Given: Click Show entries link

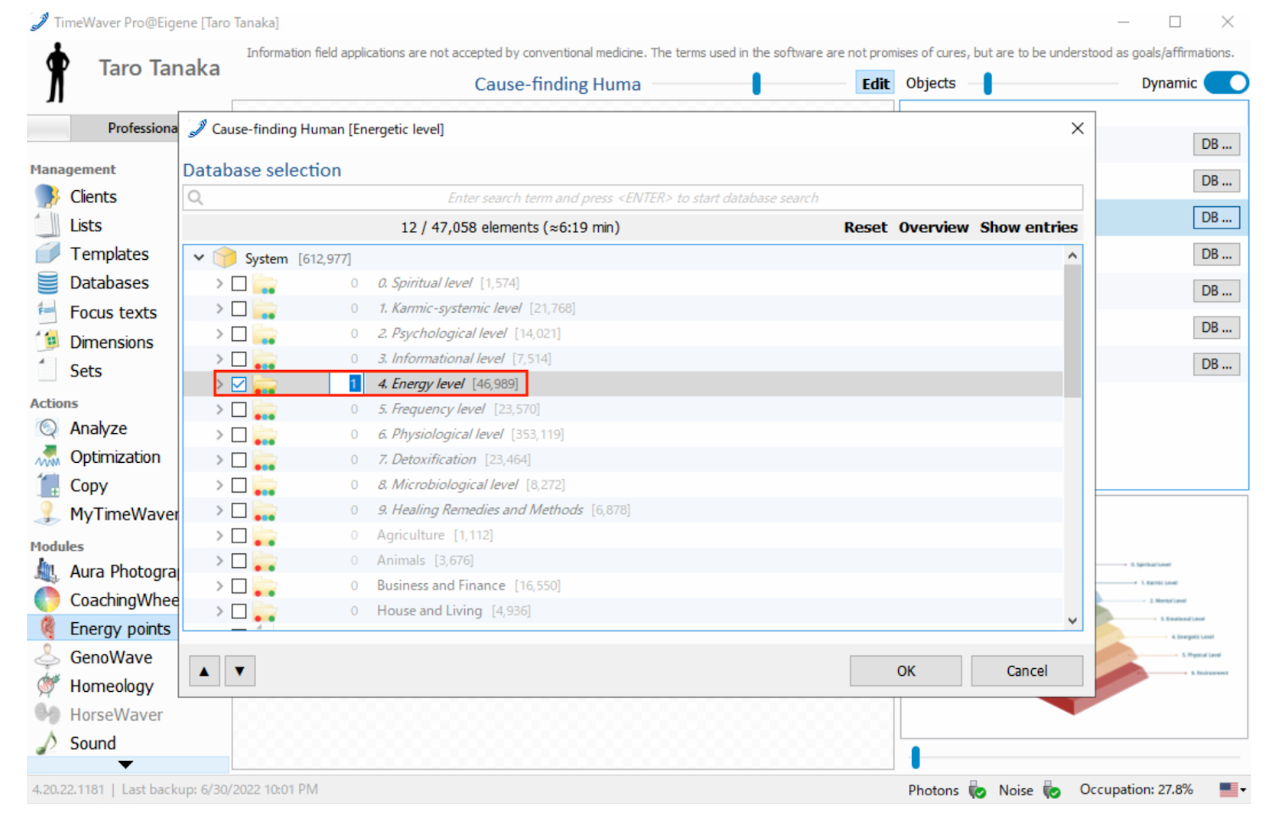Looking at the screenshot, I should click(x=1028, y=227).
